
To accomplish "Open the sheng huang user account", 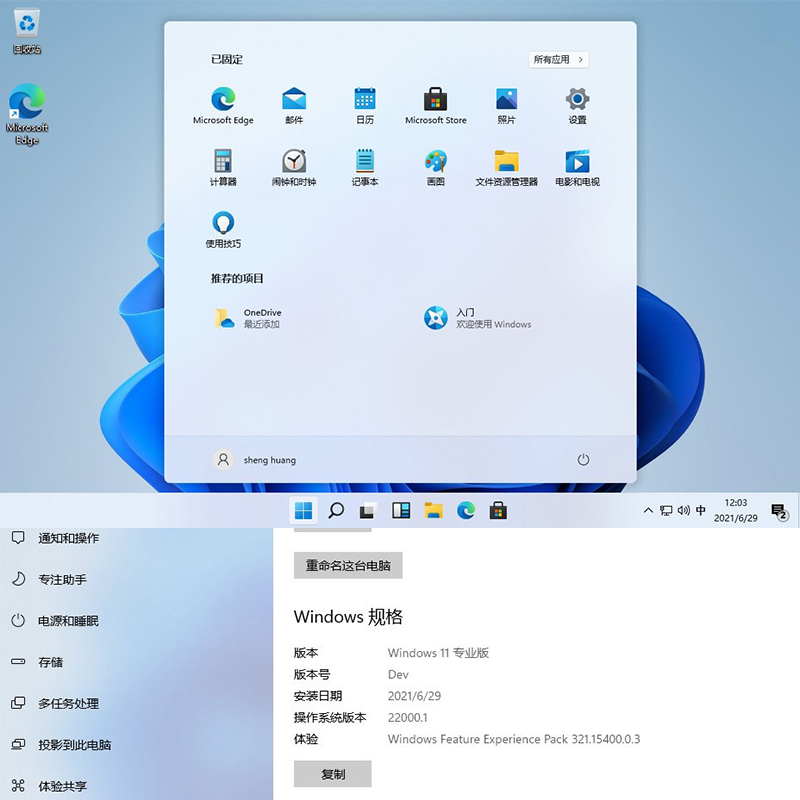I will 254,460.
